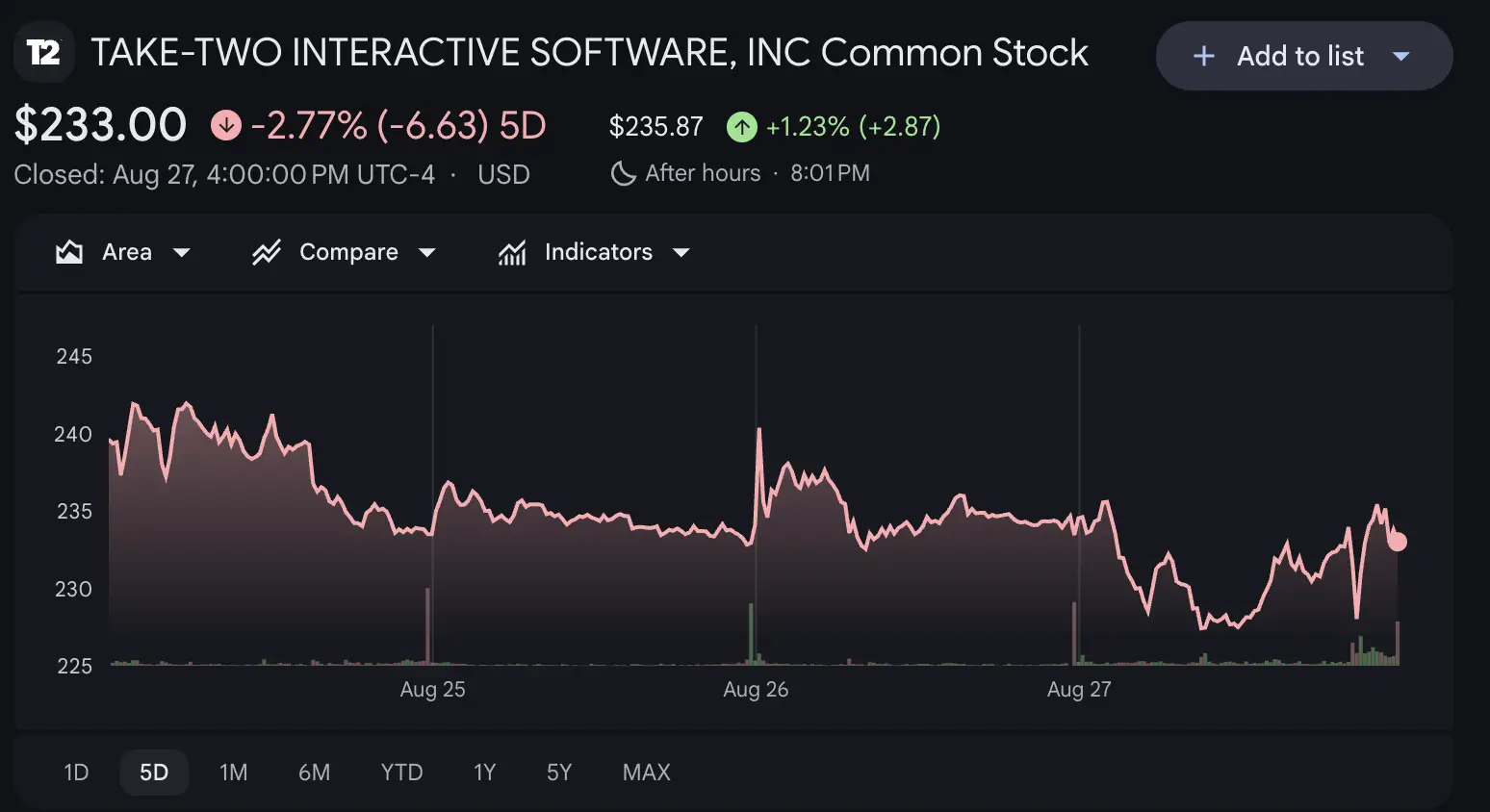
Task: Click the Aug 26 date label
Action: pos(756,690)
